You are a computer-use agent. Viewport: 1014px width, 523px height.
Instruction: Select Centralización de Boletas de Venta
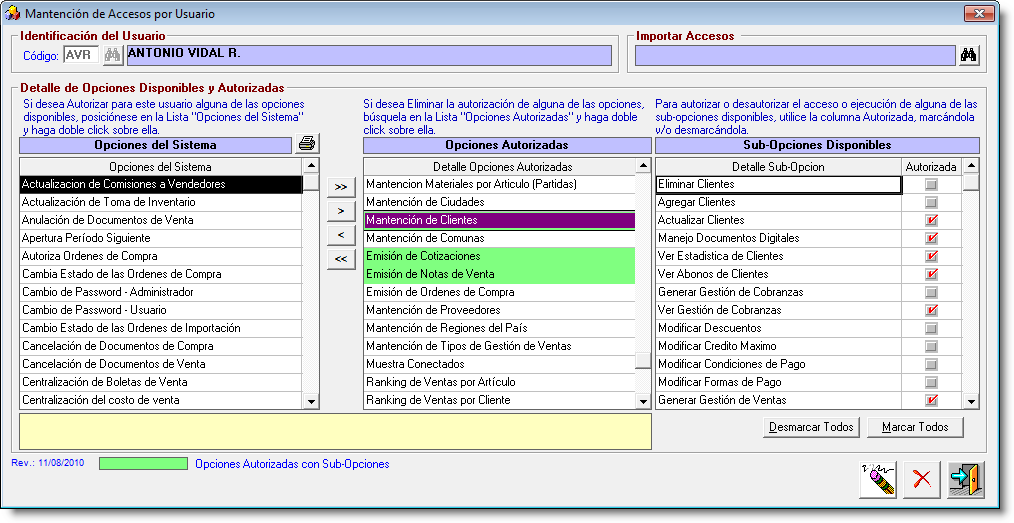[161, 382]
